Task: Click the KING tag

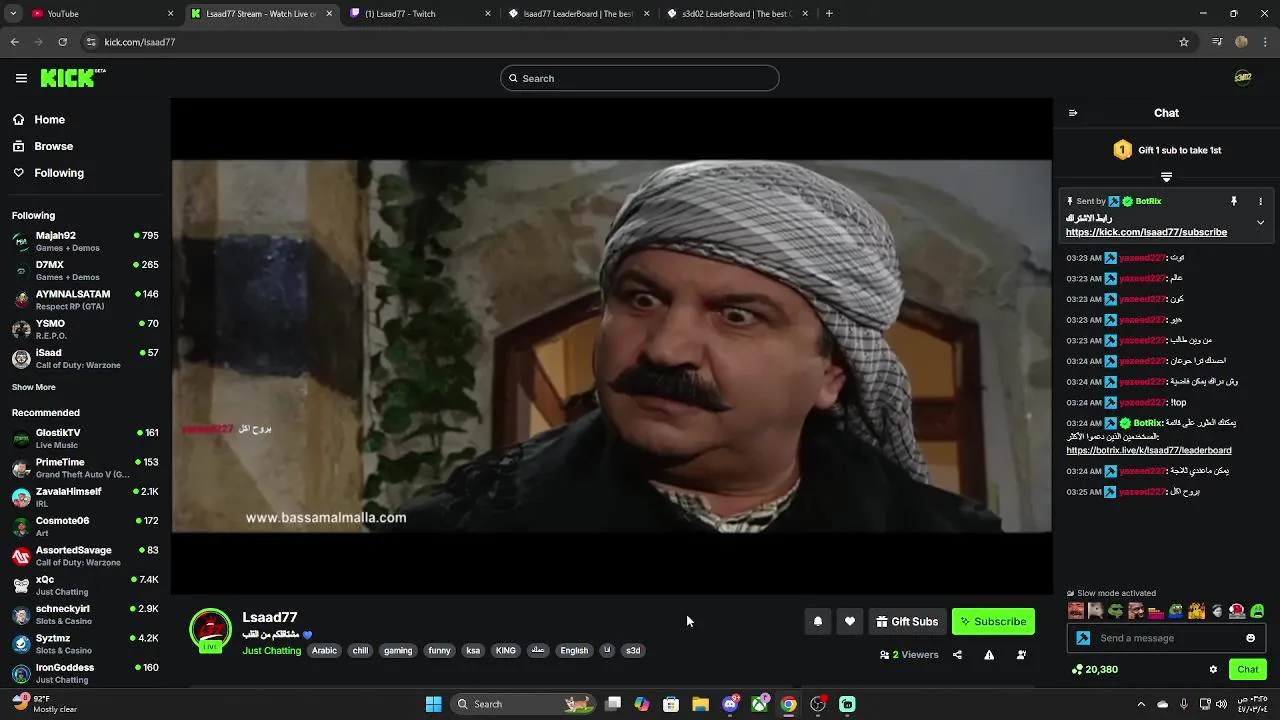Action: (506, 650)
